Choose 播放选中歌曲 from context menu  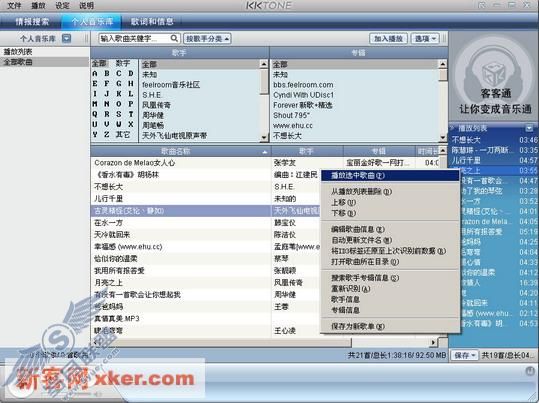390,175
